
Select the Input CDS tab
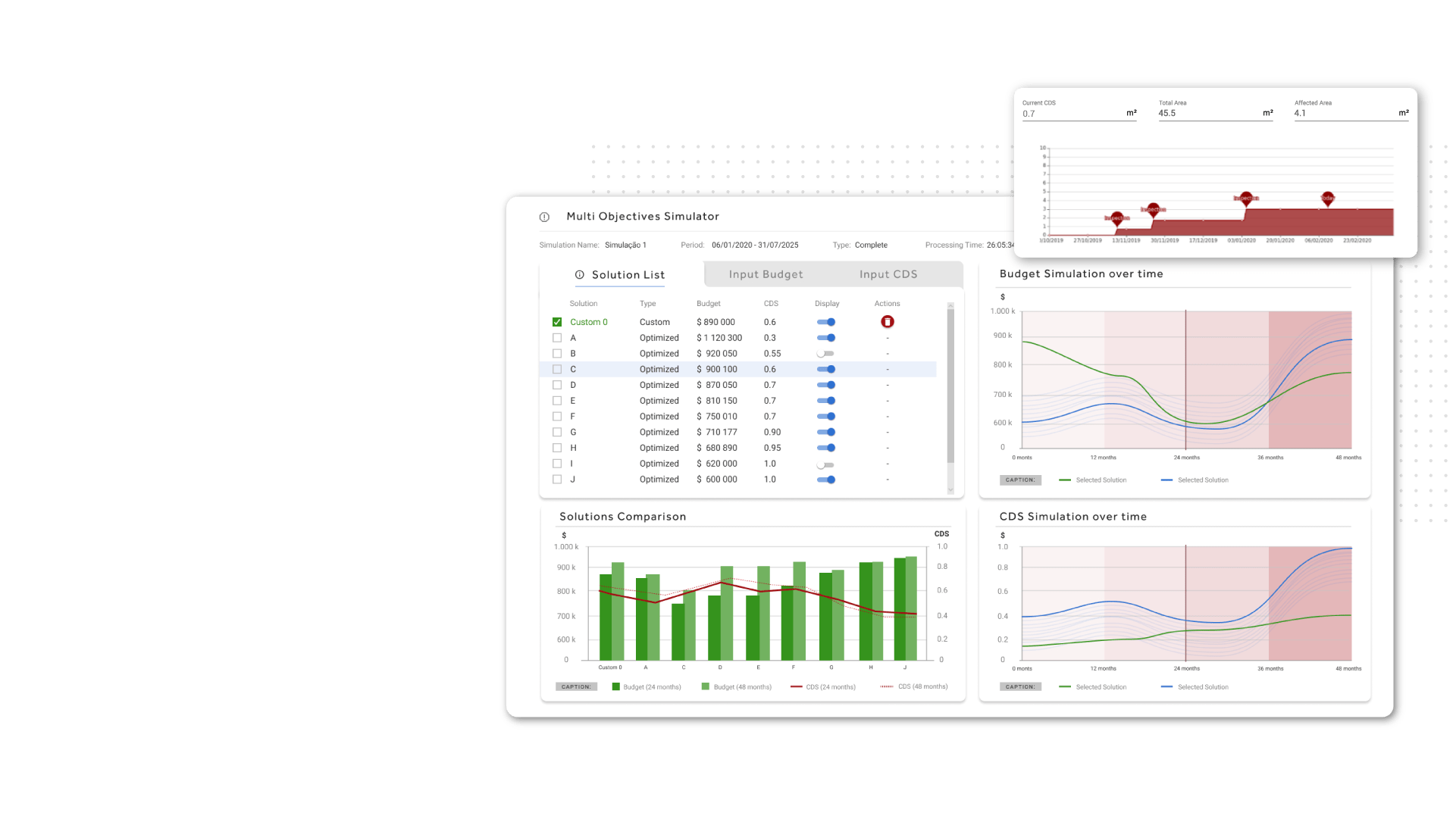(x=887, y=275)
